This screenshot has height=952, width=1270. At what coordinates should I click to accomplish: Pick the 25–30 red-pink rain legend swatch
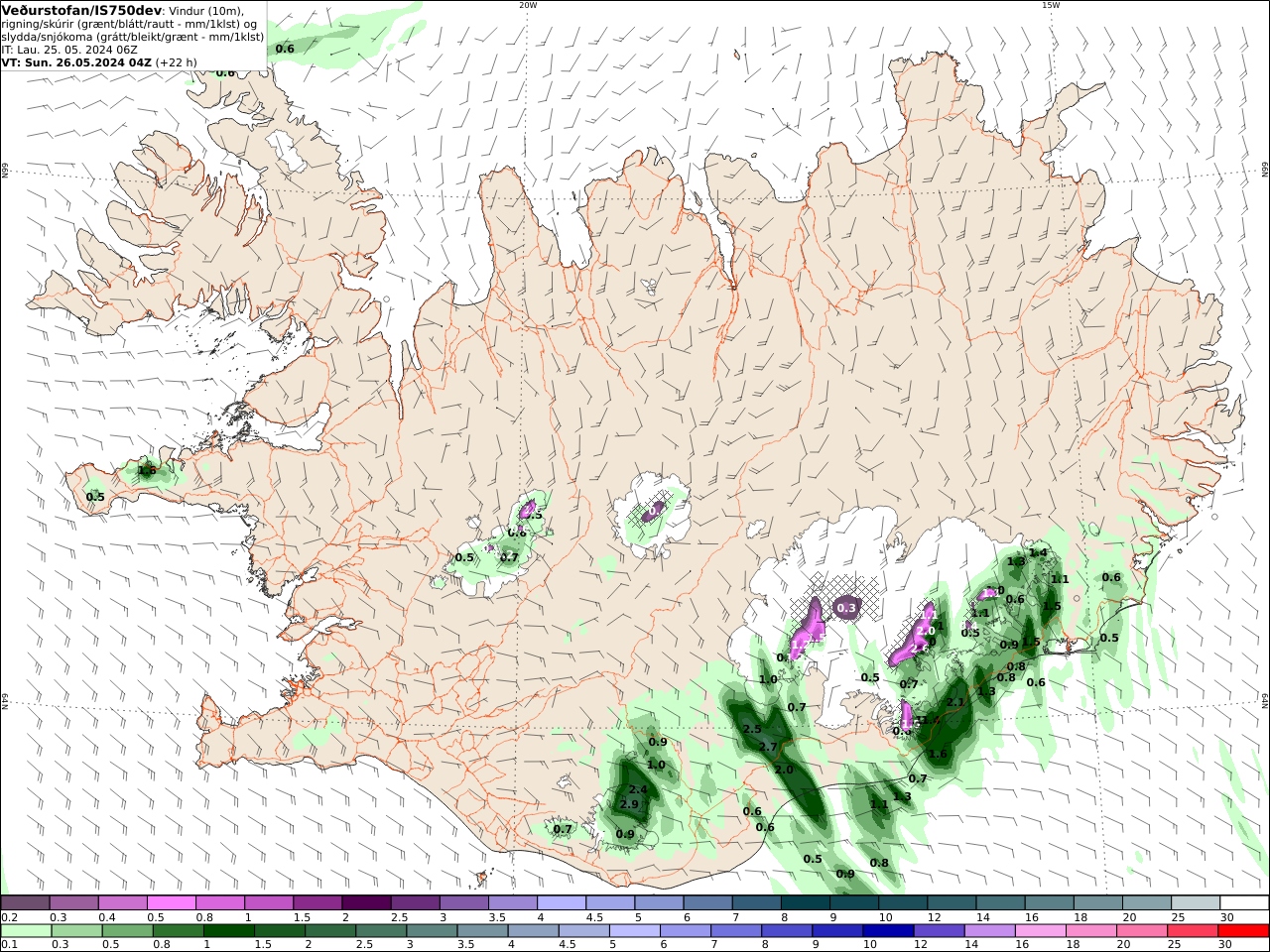[x=1193, y=931]
